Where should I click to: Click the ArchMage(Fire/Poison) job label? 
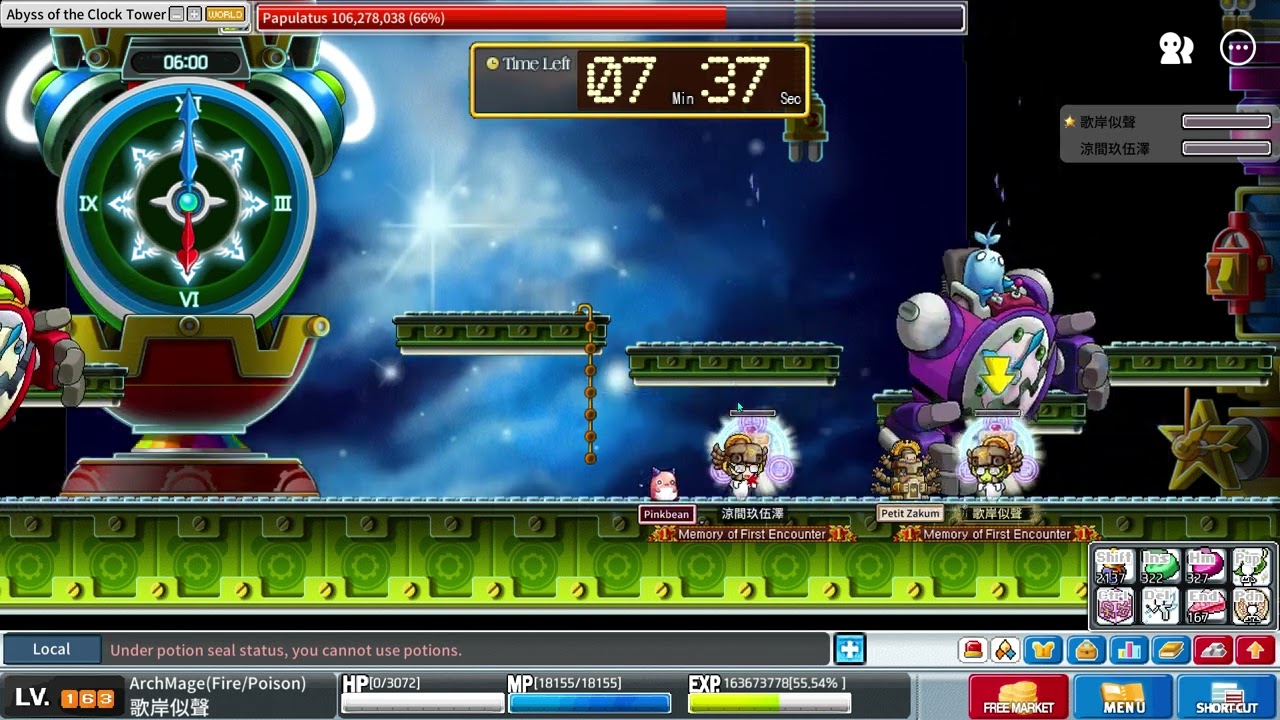217,684
